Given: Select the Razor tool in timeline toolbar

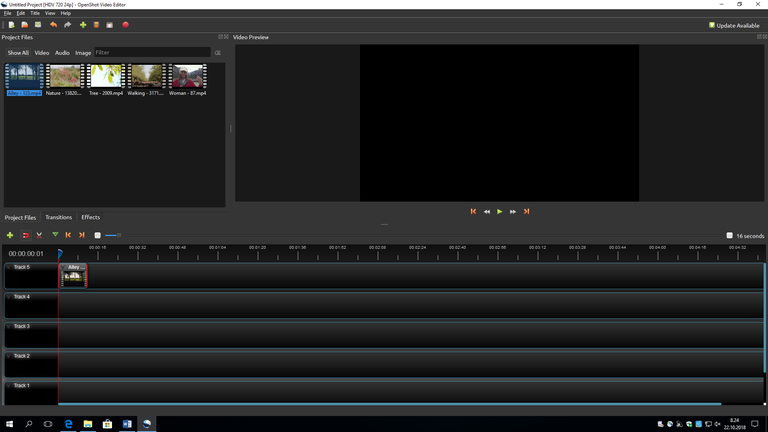Looking at the screenshot, I should pyautogui.click(x=39, y=235).
